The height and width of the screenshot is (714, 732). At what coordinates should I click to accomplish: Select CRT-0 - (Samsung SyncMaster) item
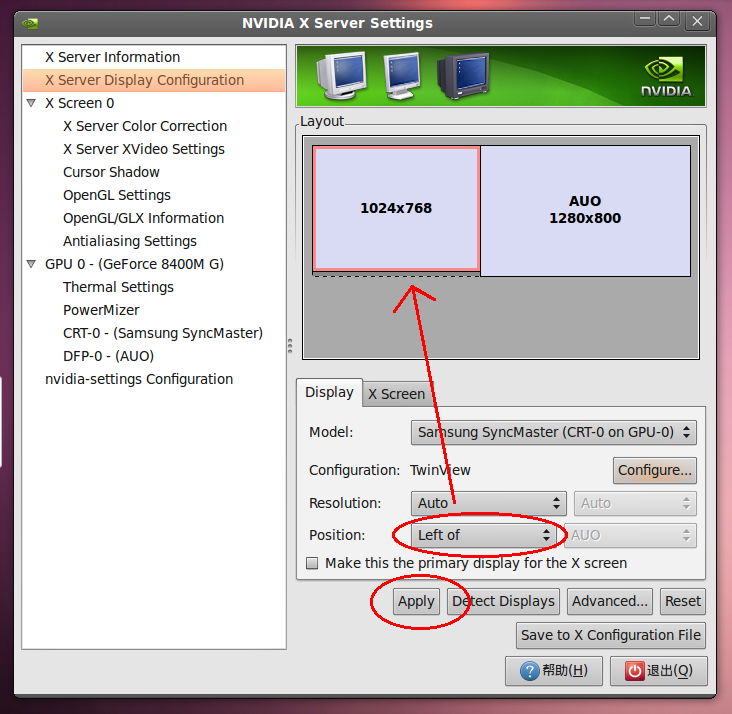(x=163, y=333)
